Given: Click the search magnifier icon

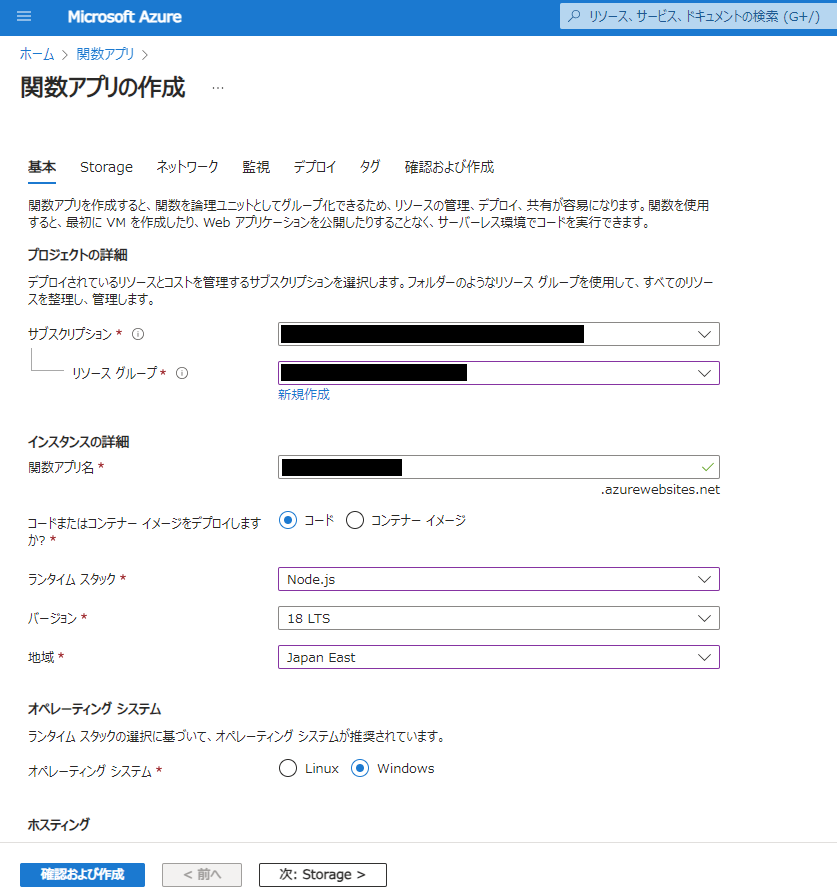Looking at the screenshot, I should tap(574, 17).
